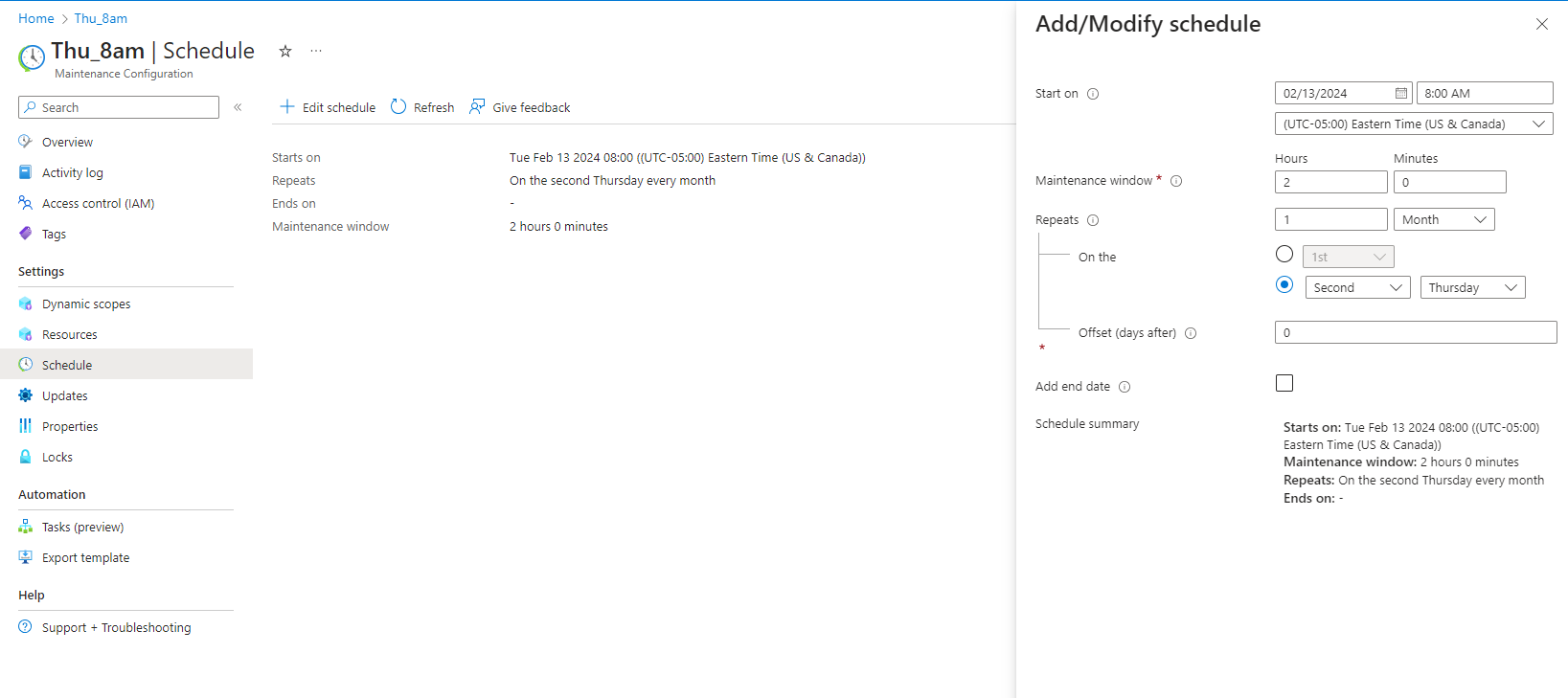The height and width of the screenshot is (698, 1568).
Task: Click the Minutes input field
Action: click(1449, 182)
